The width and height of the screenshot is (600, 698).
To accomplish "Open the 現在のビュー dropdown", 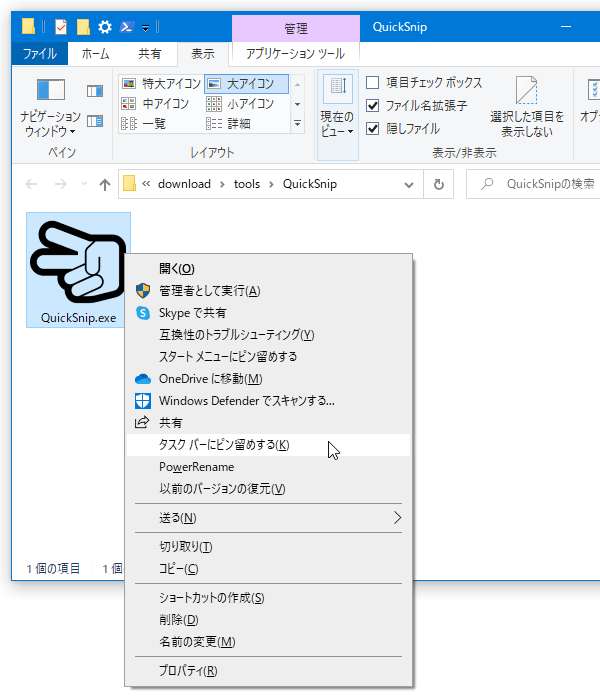I will click(337, 114).
